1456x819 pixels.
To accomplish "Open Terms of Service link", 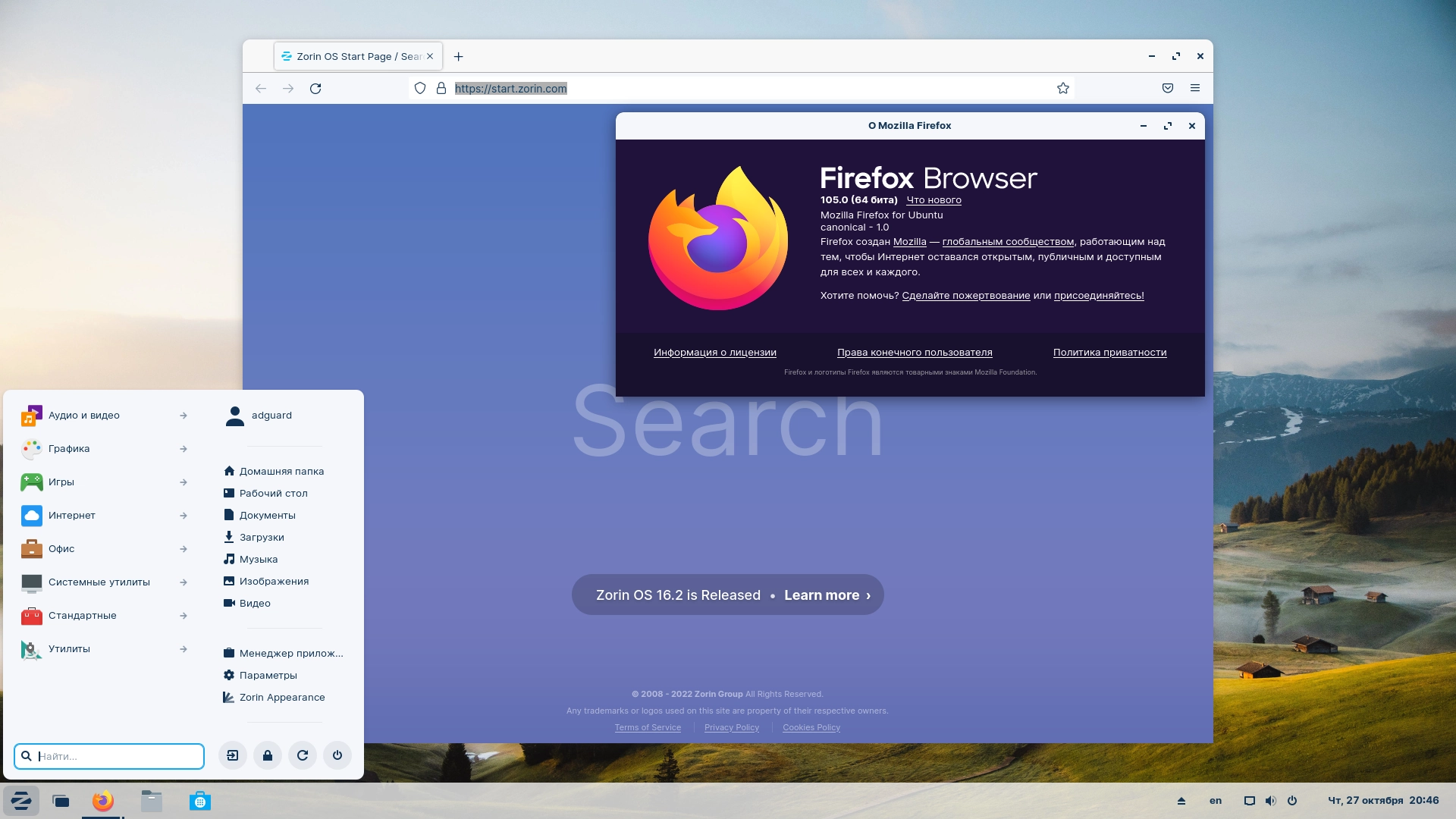I will (648, 728).
